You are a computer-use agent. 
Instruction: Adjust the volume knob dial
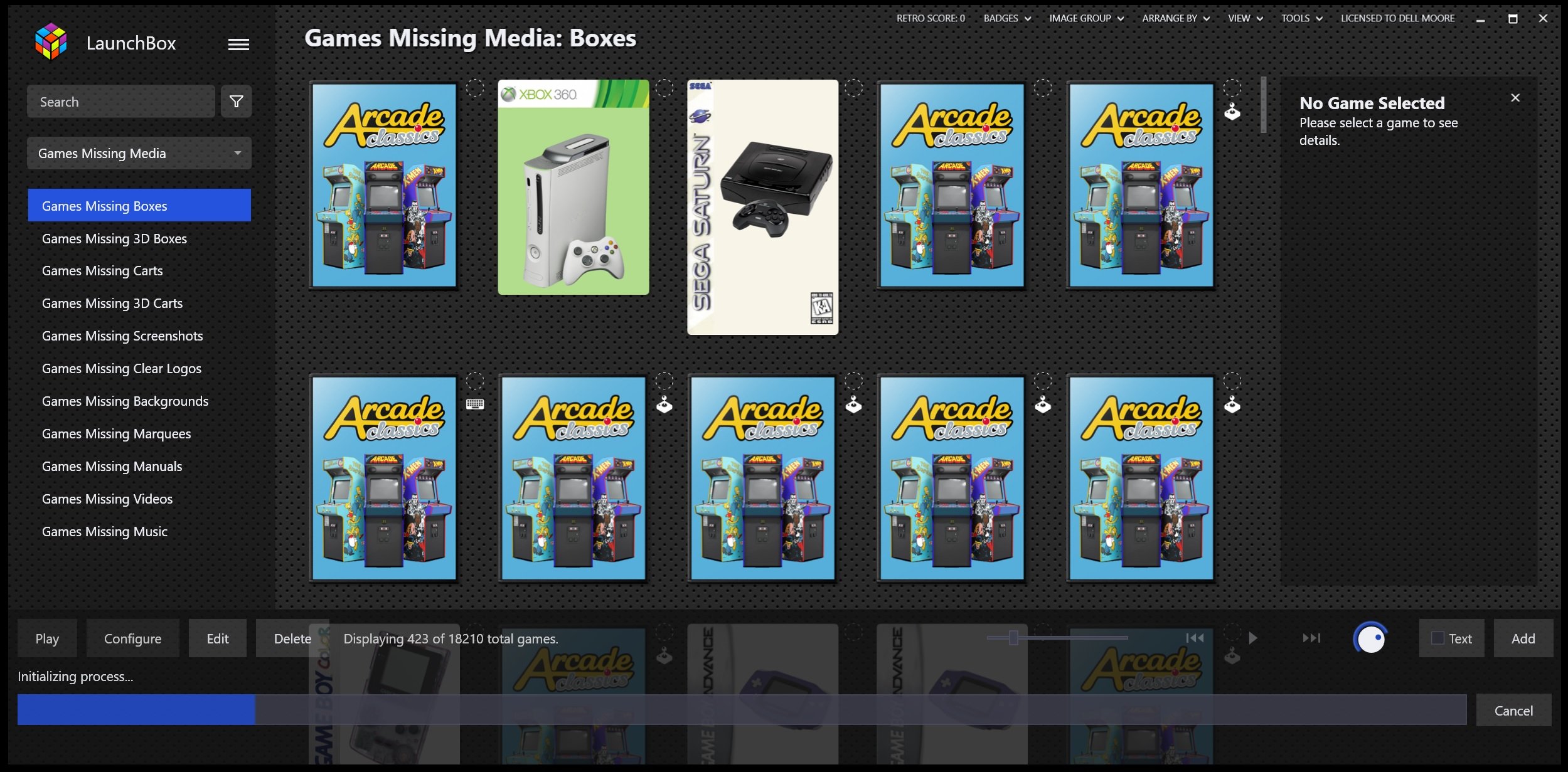[1370, 638]
